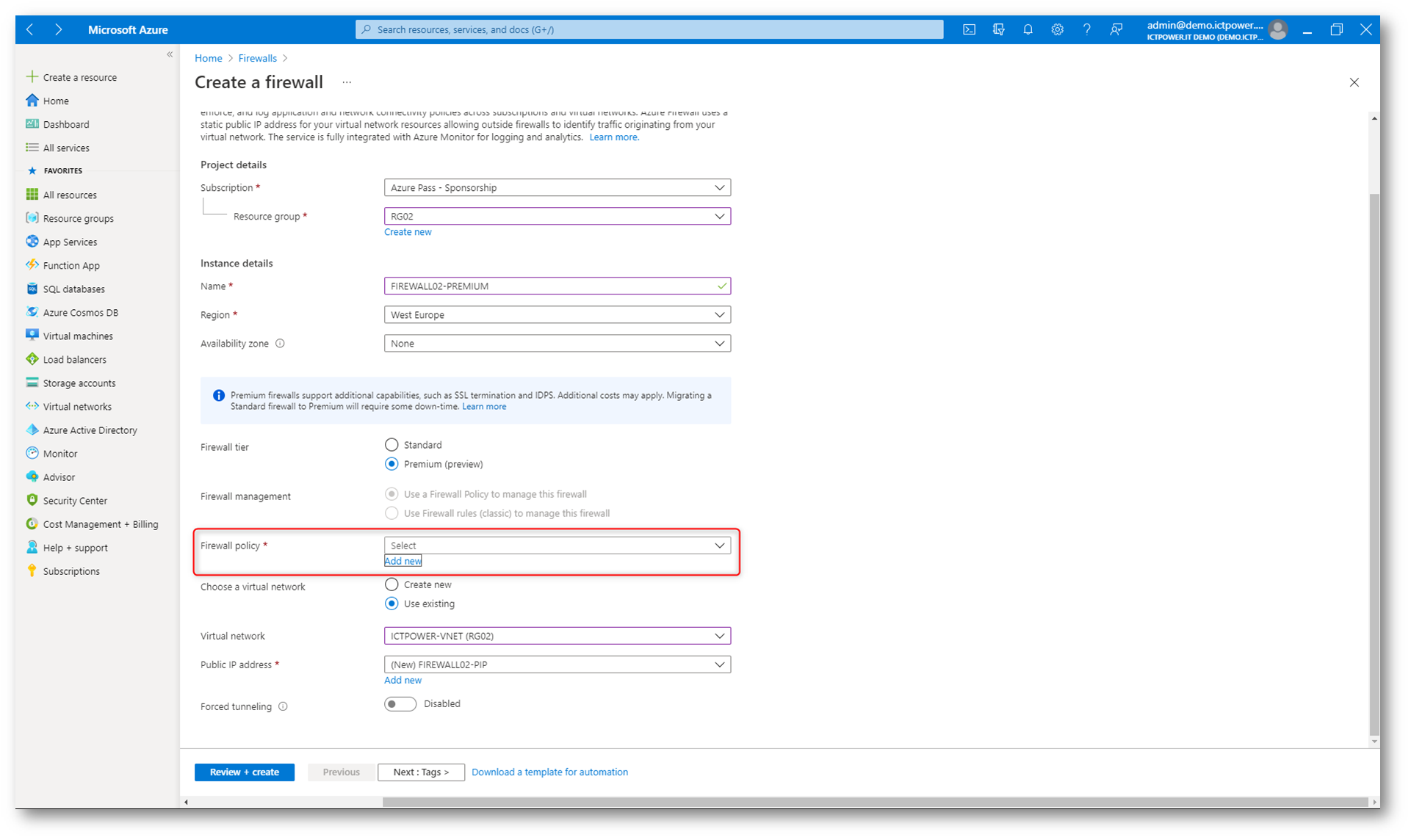The width and height of the screenshot is (1411, 840).
Task: Click the Availability zone info icon
Action: coord(280,343)
